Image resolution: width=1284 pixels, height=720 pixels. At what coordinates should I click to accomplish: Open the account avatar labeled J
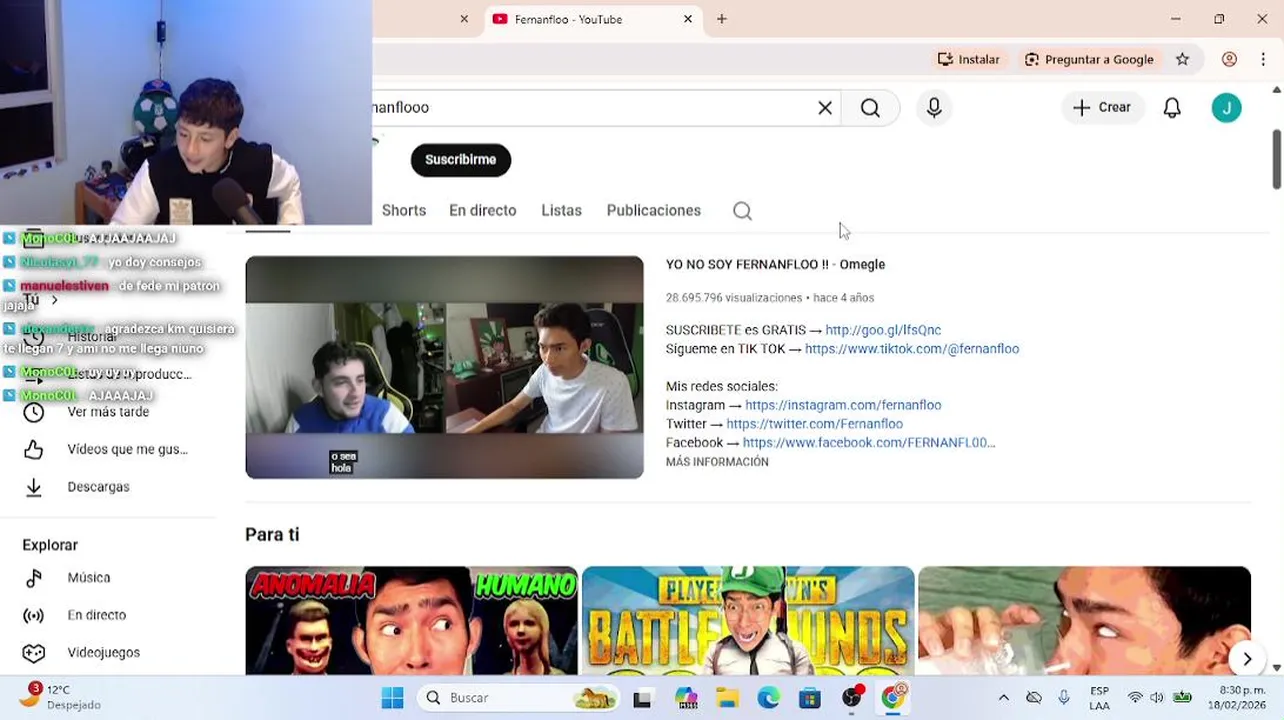(x=1226, y=108)
